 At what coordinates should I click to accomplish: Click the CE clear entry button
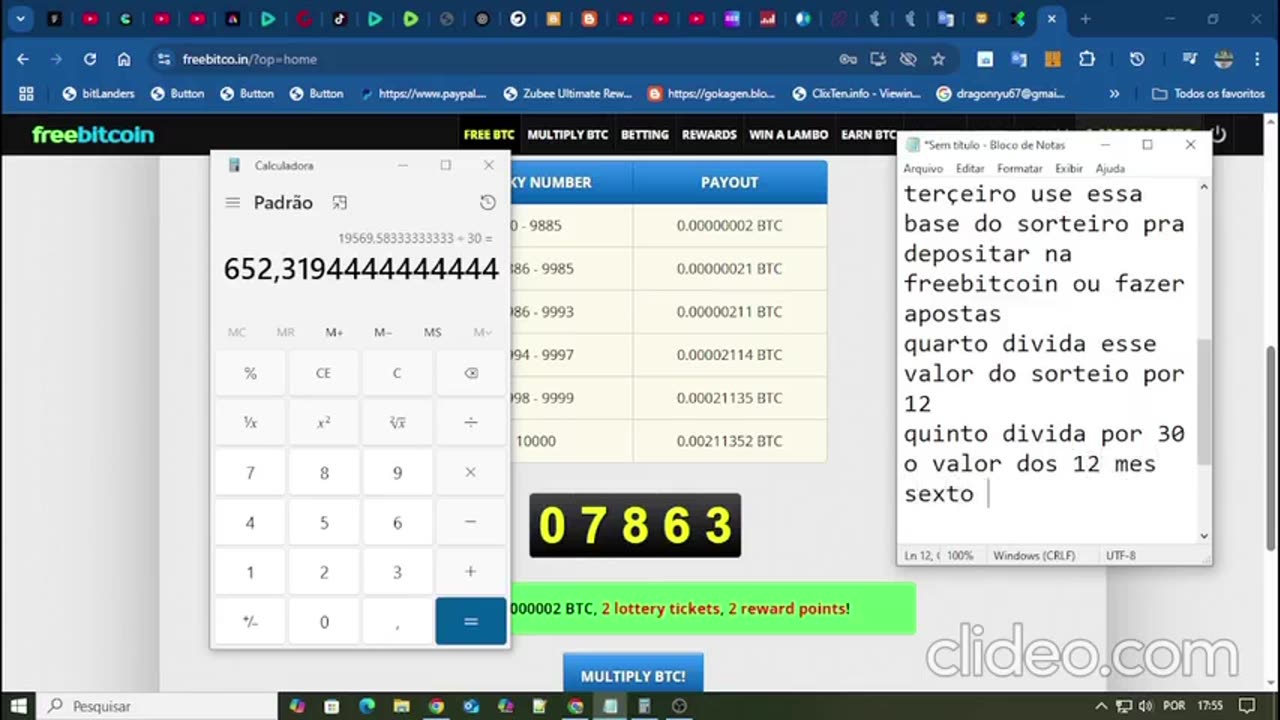[x=324, y=373]
